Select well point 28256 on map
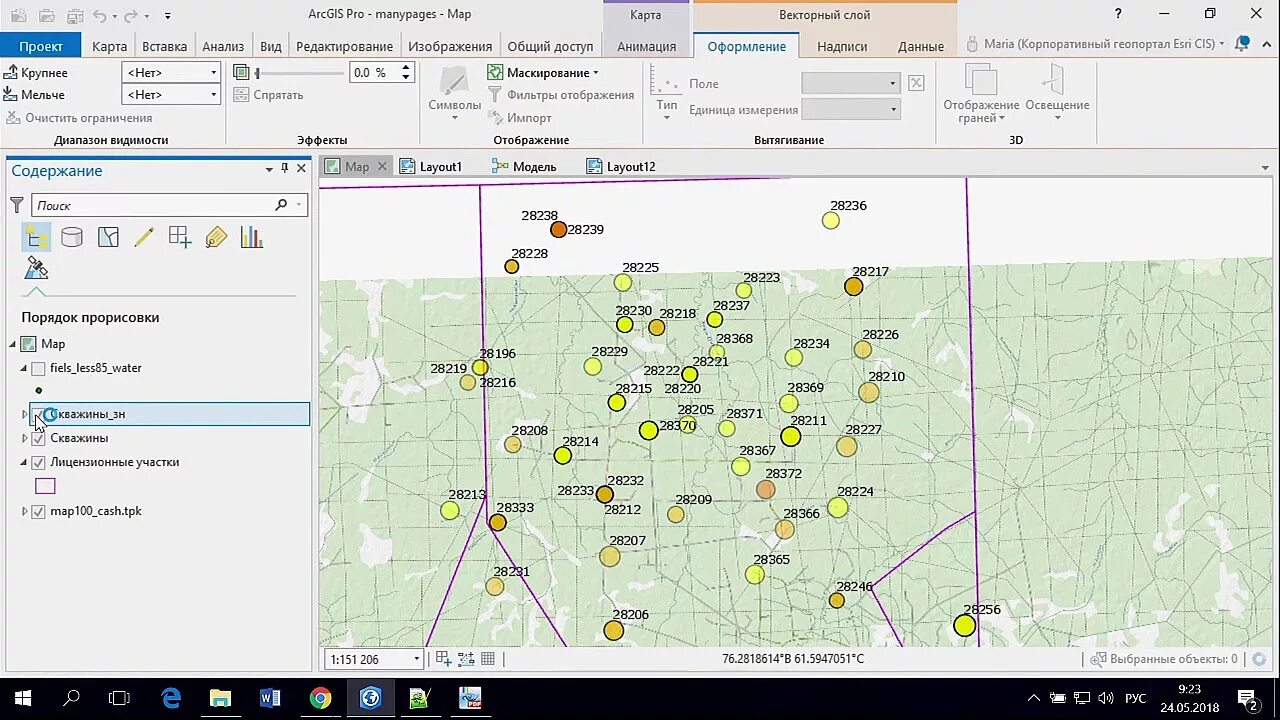Viewport: 1280px width, 720px height. click(964, 626)
